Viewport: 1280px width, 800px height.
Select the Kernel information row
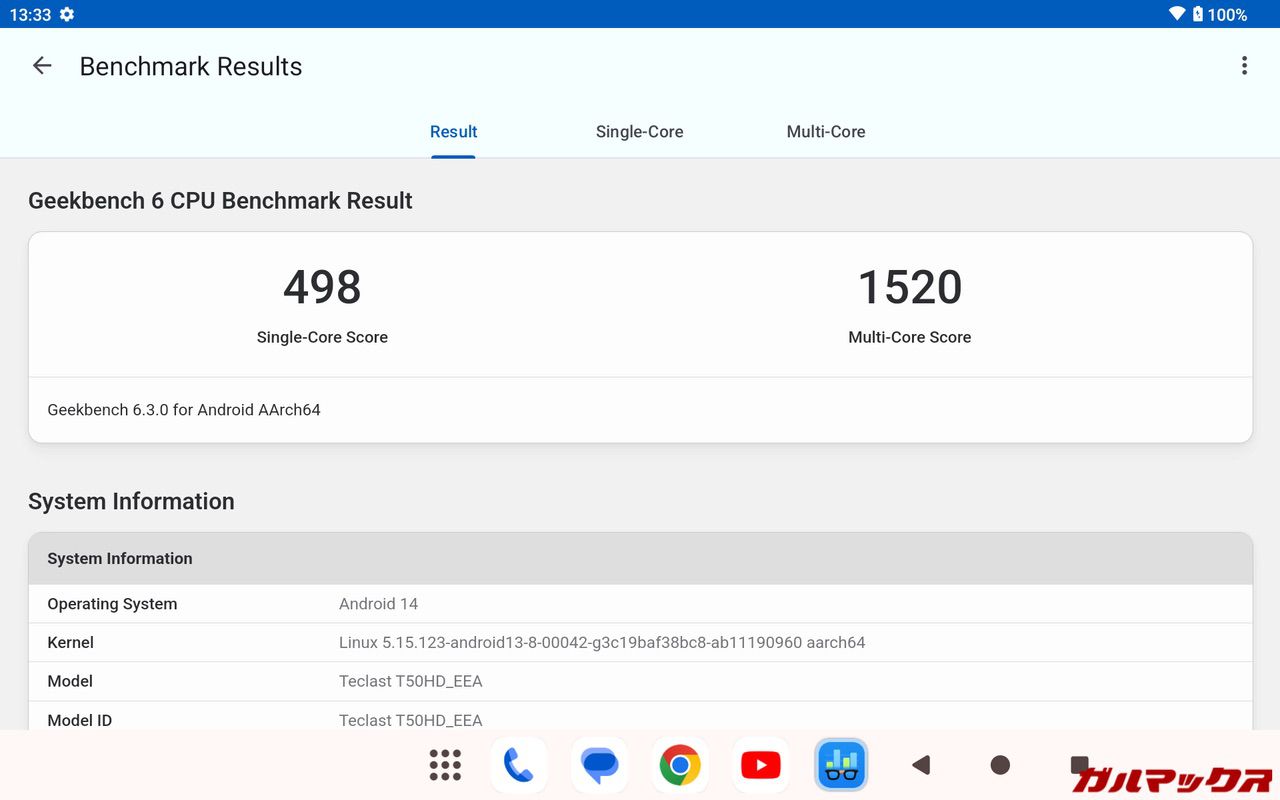pyautogui.click(x=640, y=642)
